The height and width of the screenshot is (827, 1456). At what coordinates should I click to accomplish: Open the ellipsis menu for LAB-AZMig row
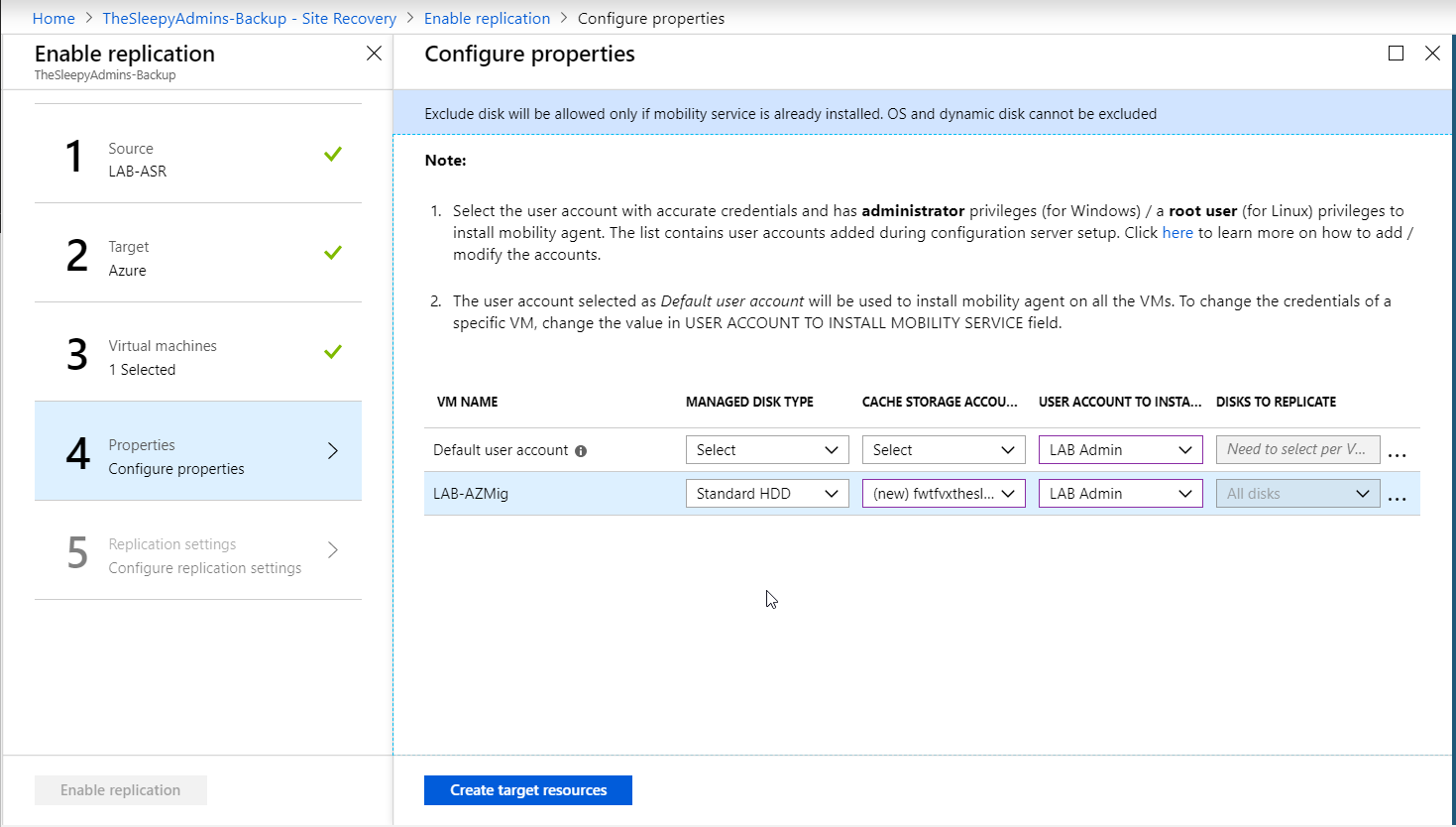pyautogui.click(x=1397, y=496)
